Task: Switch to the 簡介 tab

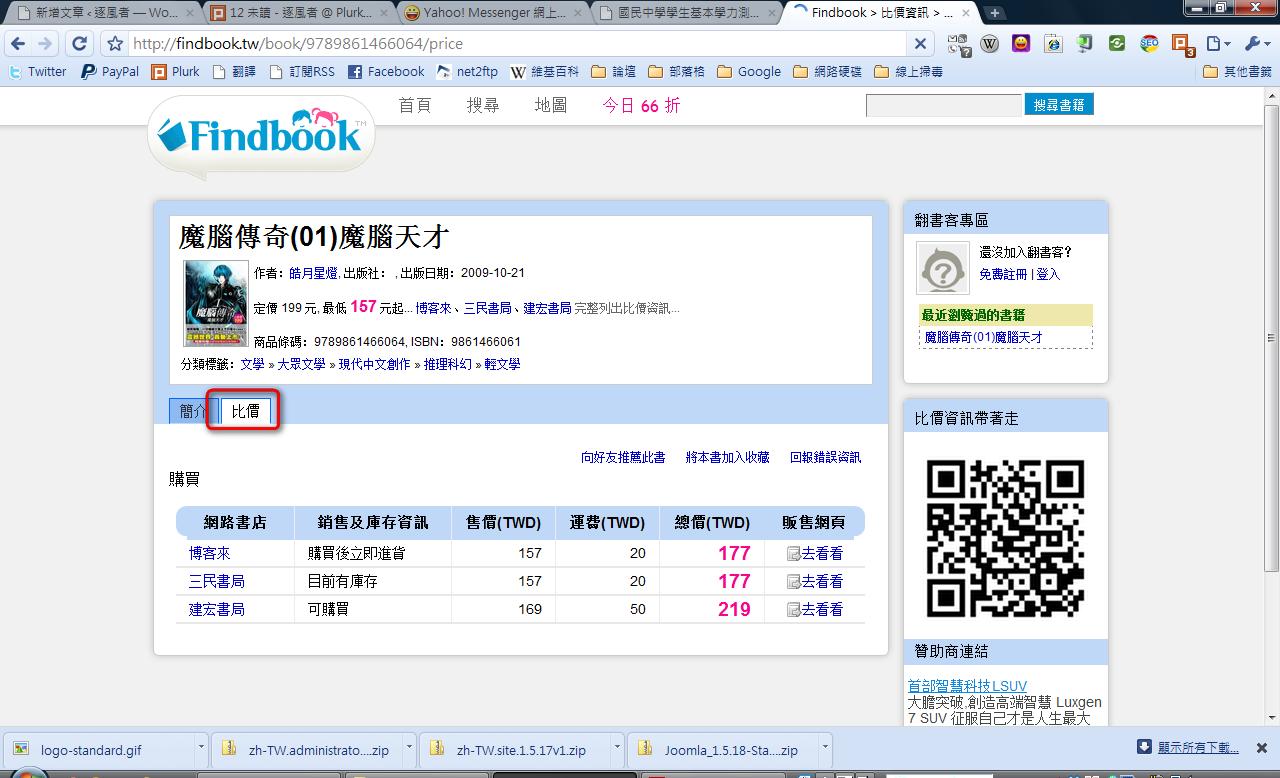Action: (194, 411)
